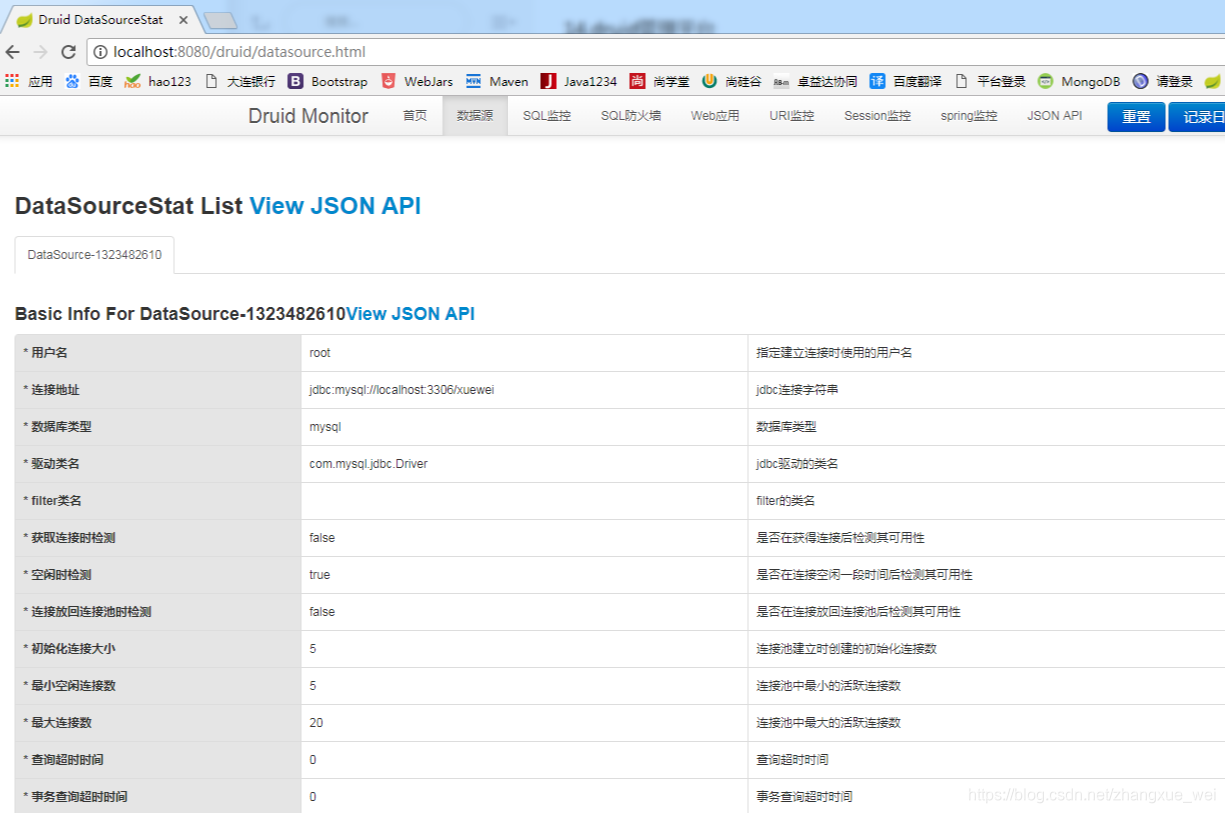Close the Druid DataSourceStat tab
1225x813 pixels.
[183, 20]
